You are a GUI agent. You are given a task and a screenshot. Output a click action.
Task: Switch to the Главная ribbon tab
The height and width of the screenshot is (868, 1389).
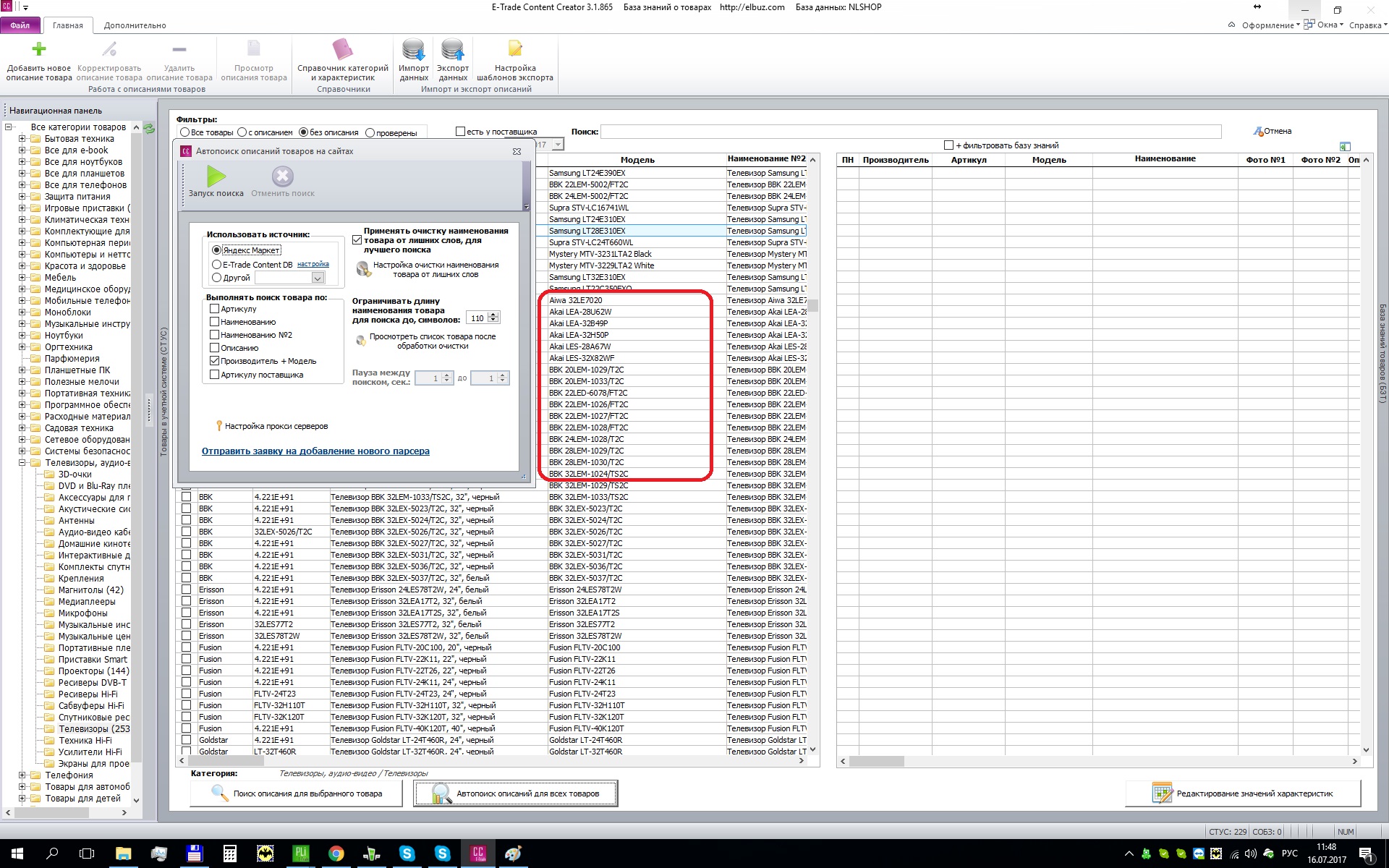pos(67,25)
